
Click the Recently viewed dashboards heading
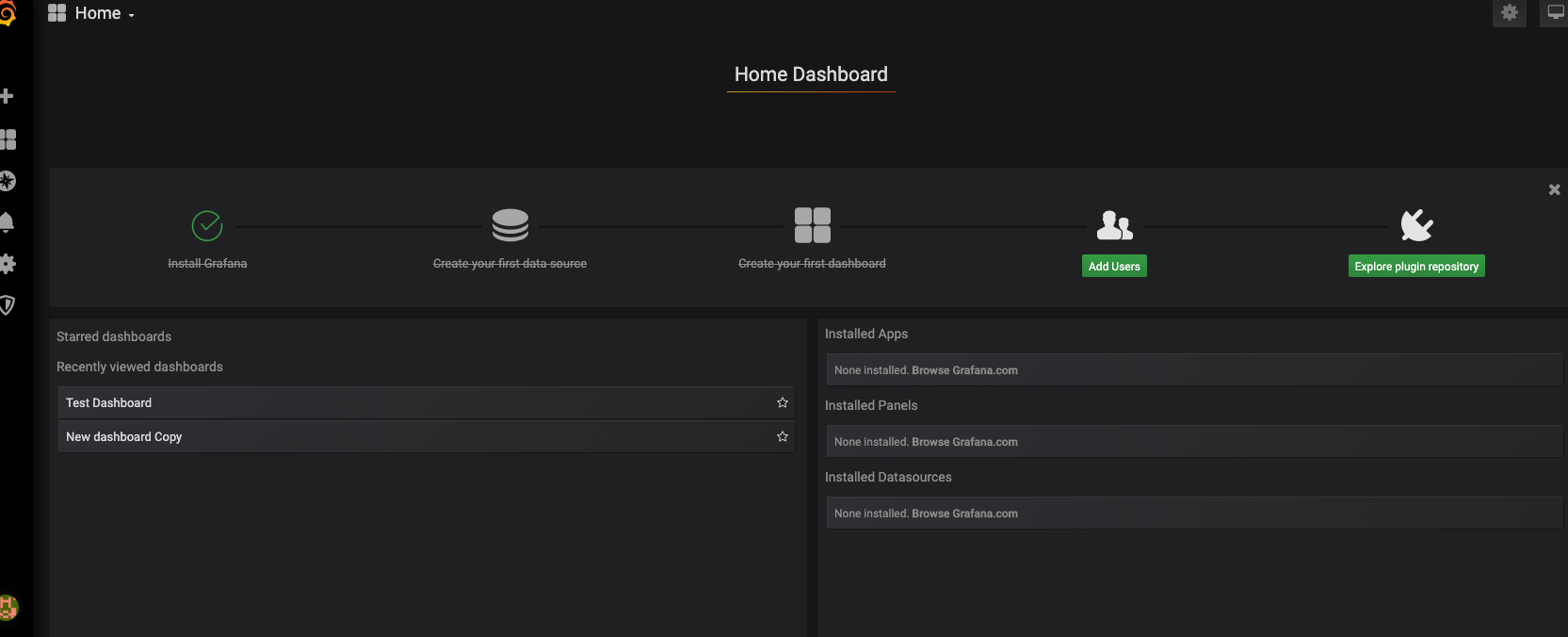(139, 367)
